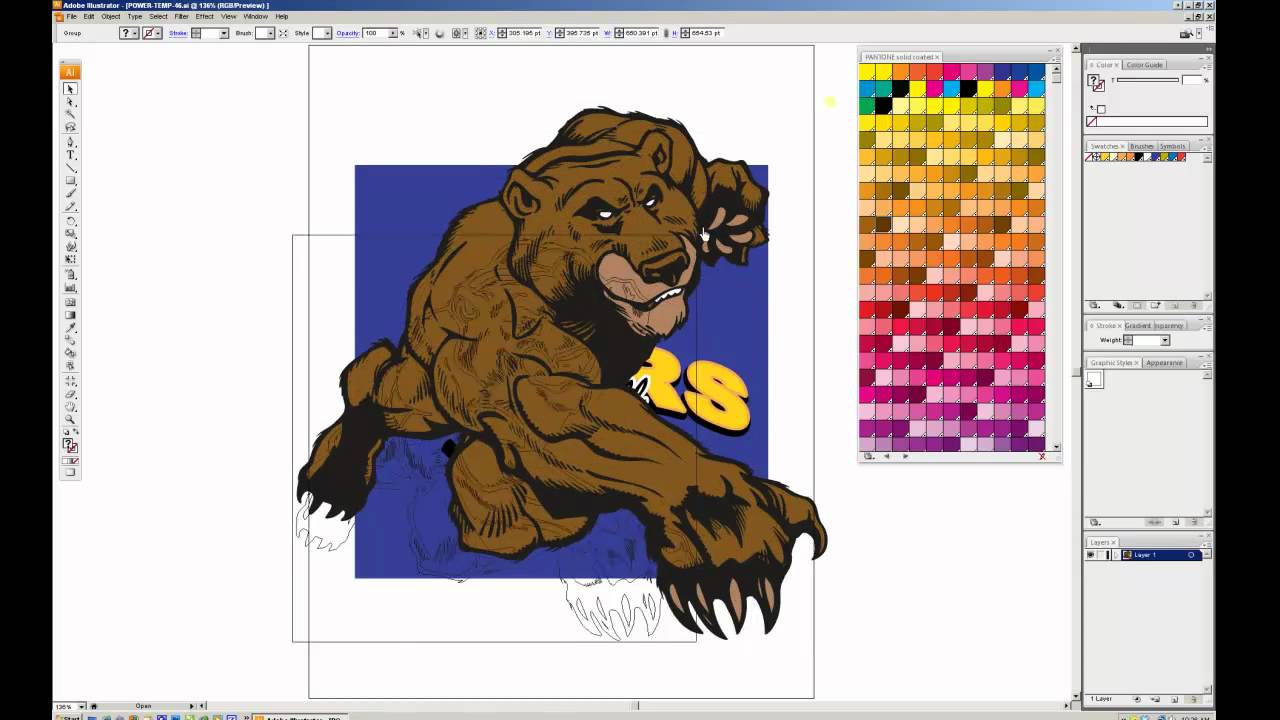Select the Selection arrow tool
Image resolution: width=1280 pixels, height=720 pixels.
[x=70, y=88]
